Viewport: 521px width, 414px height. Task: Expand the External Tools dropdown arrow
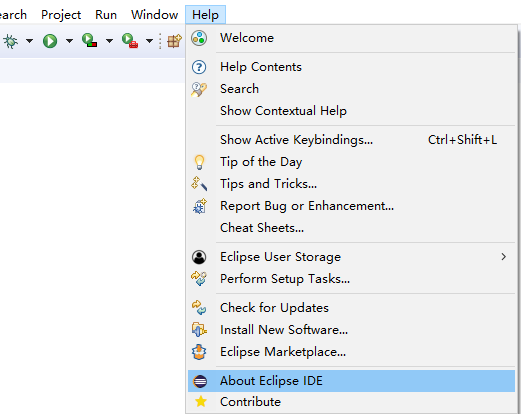click(x=149, y=41)
